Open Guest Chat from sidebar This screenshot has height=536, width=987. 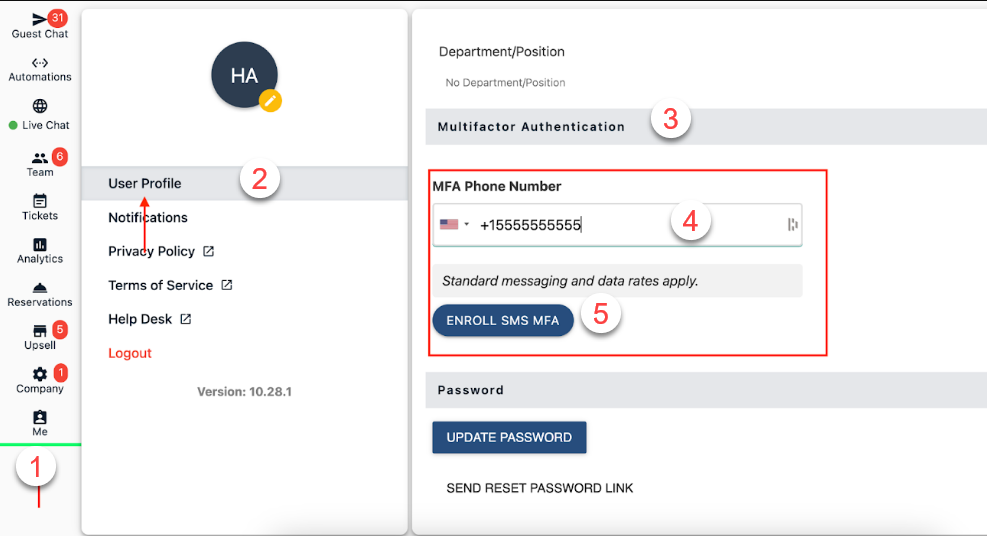[x=40, y=25]
